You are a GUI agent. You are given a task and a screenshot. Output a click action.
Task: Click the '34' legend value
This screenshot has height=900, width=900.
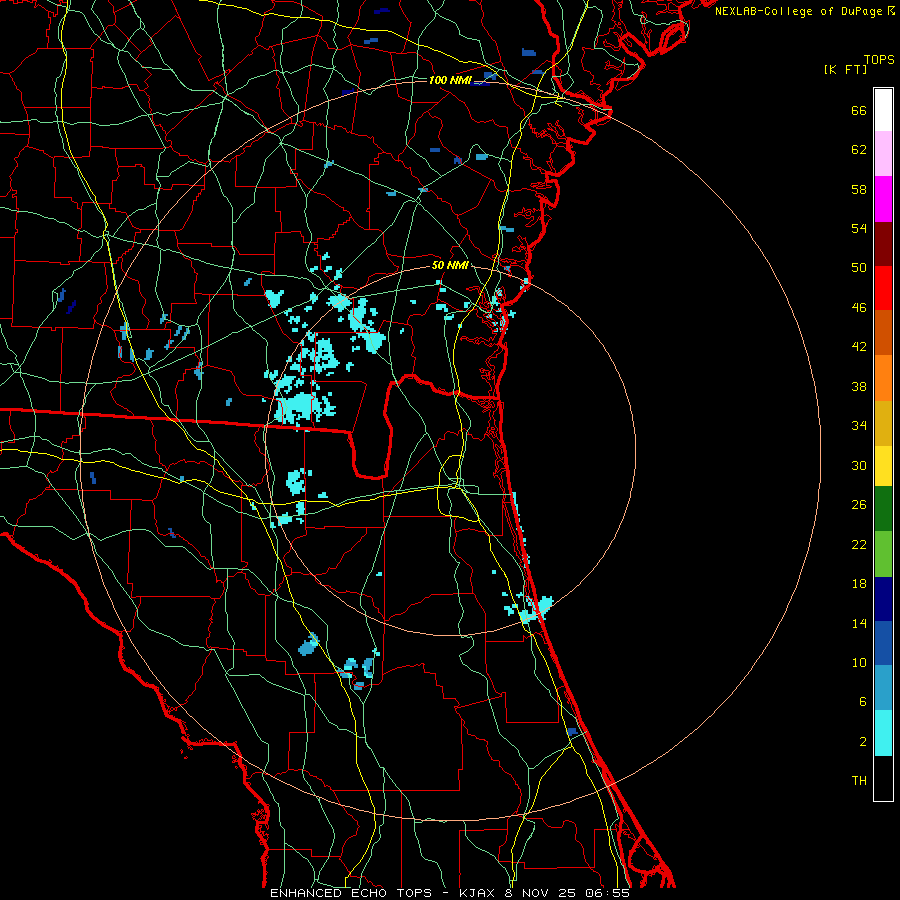(x=859, y=426)
